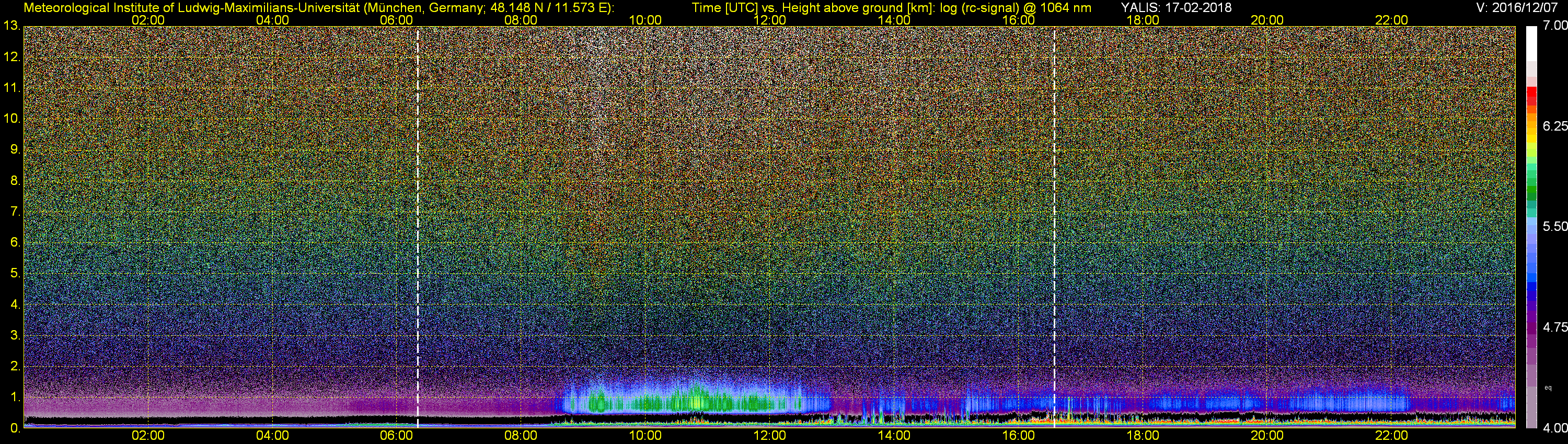Click the 2 km height axis label
Screen dimensions: 1568x444
tap(15, 367)
